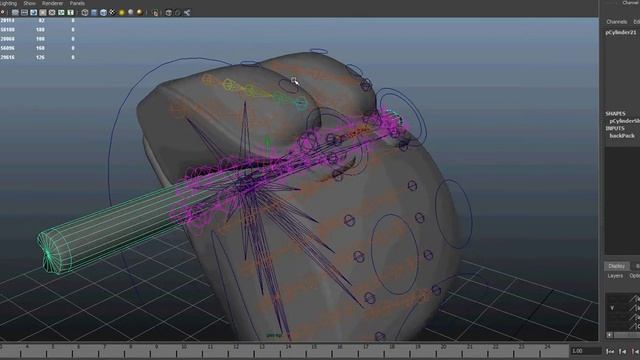
Task: Click the 1.00 range start field
Action: (586, 351)
